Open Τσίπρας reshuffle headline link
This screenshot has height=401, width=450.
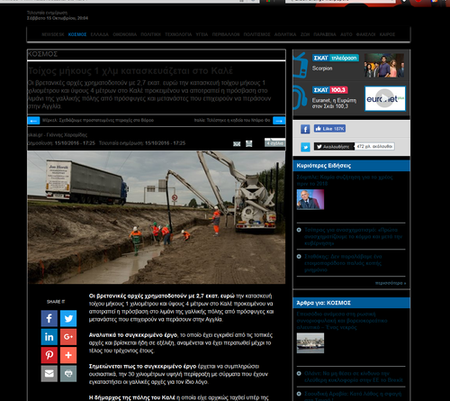pos(353,237)
